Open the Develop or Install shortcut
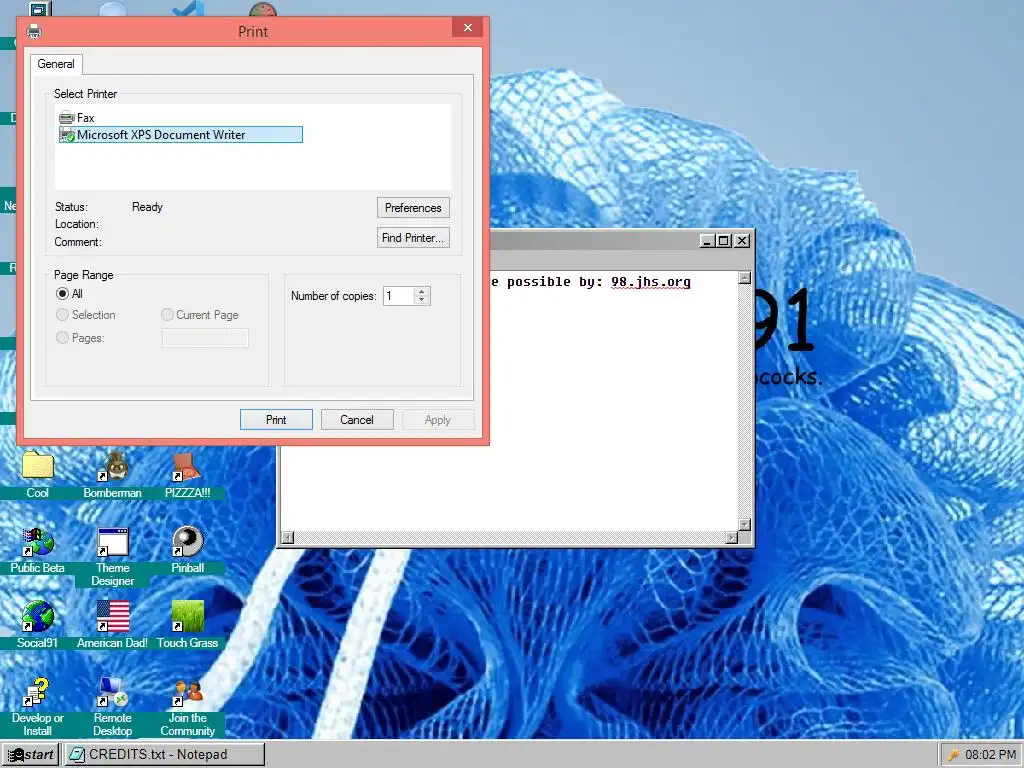Viewport: 1024px width, 768px height. tap(37, 692)
